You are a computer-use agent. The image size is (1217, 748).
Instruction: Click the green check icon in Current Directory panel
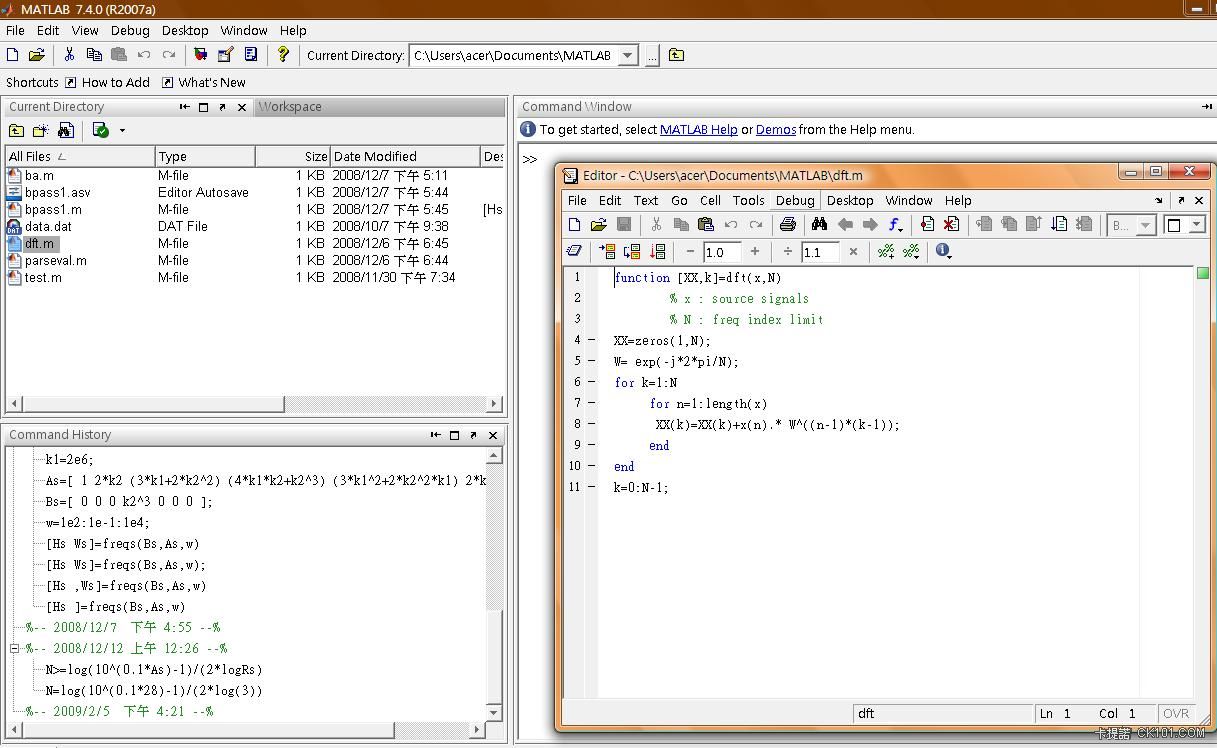coord(100,130)
